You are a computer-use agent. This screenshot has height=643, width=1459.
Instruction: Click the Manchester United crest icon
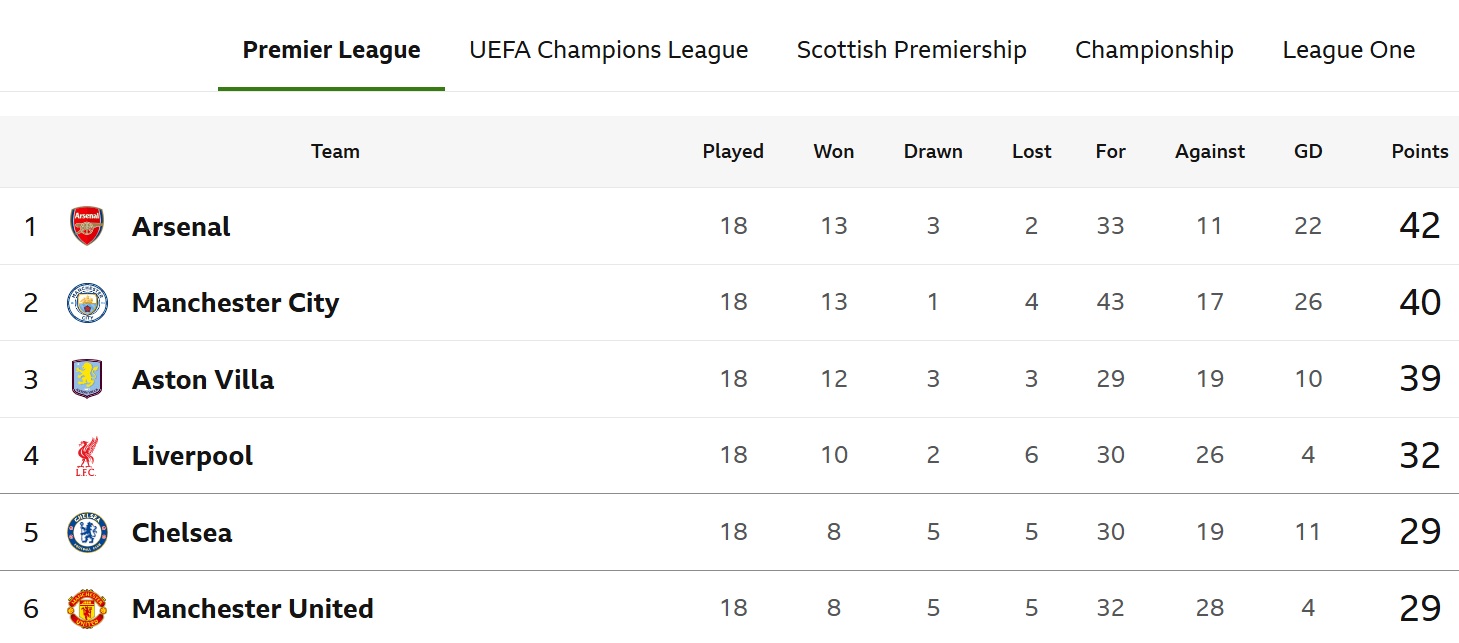pyautogui.click(x=87, y=608)
